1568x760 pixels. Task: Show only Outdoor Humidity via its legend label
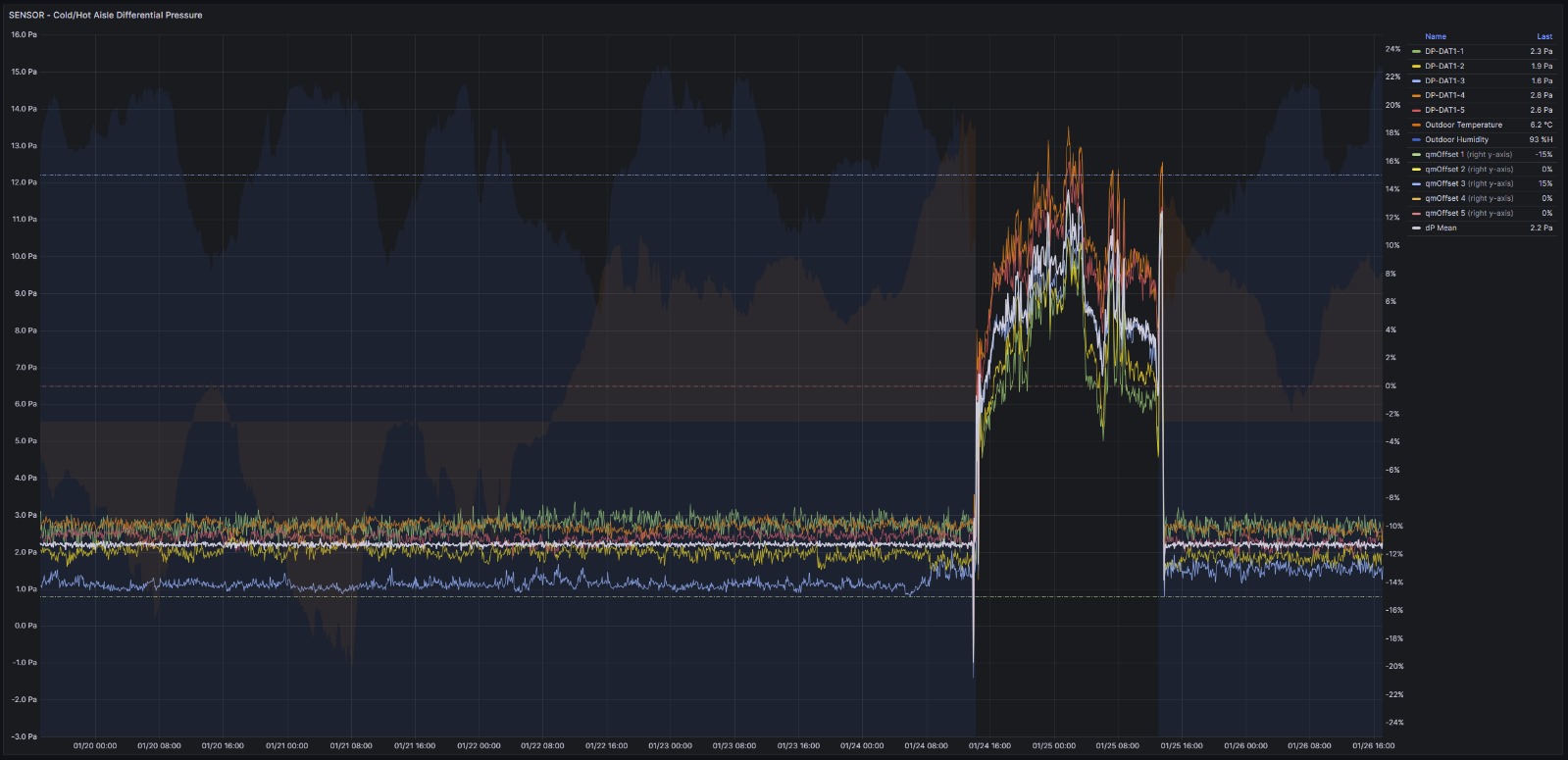pos(1456,139)
